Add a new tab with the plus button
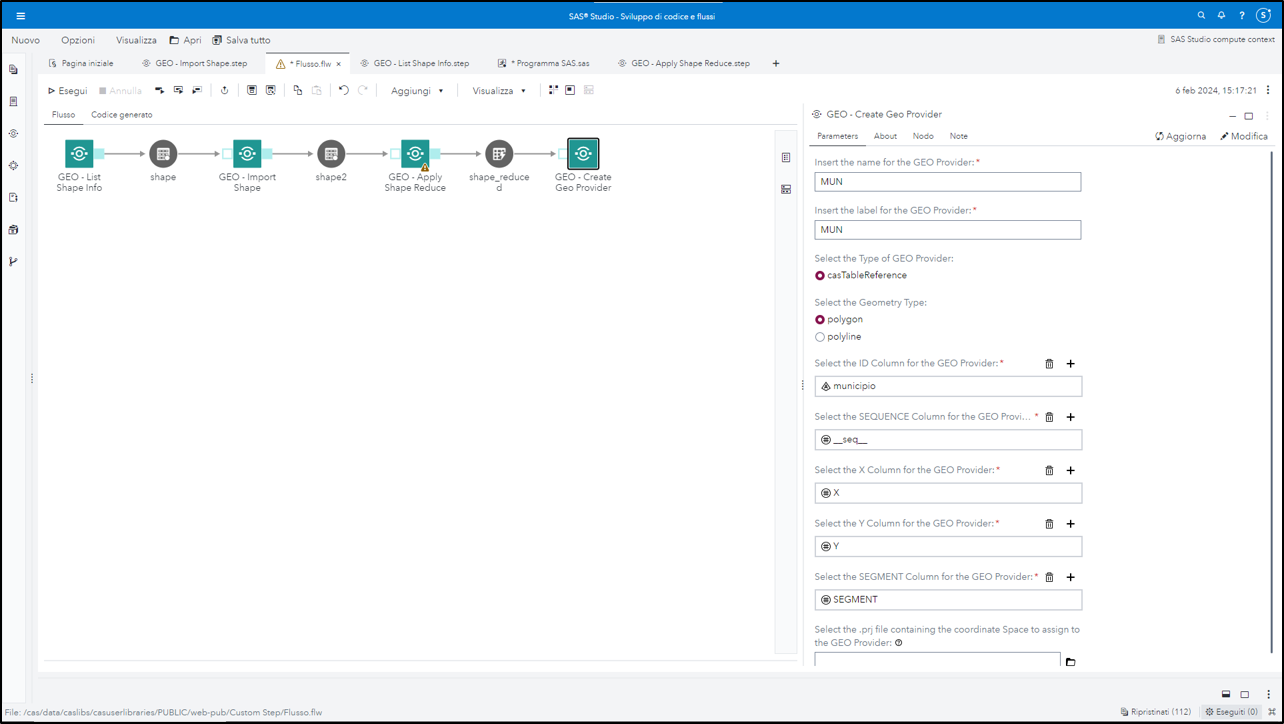This screenshot has width=1284, height=724. (x=776, y=63)
